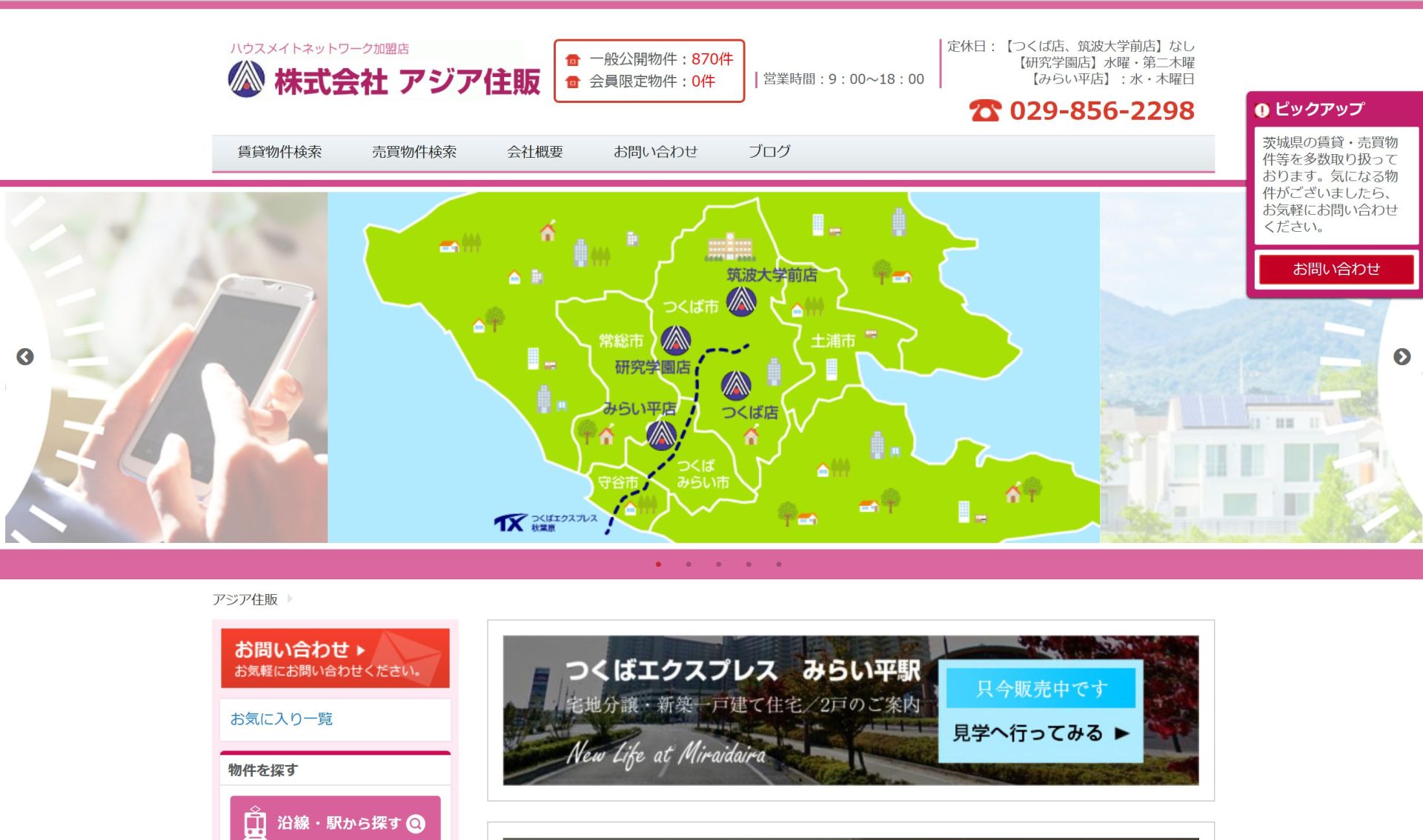Image resolution: width=1423 pixels, height=840 pixels.
Task: Click 只今販売中です label on banner
Action: coord(1041,689)
